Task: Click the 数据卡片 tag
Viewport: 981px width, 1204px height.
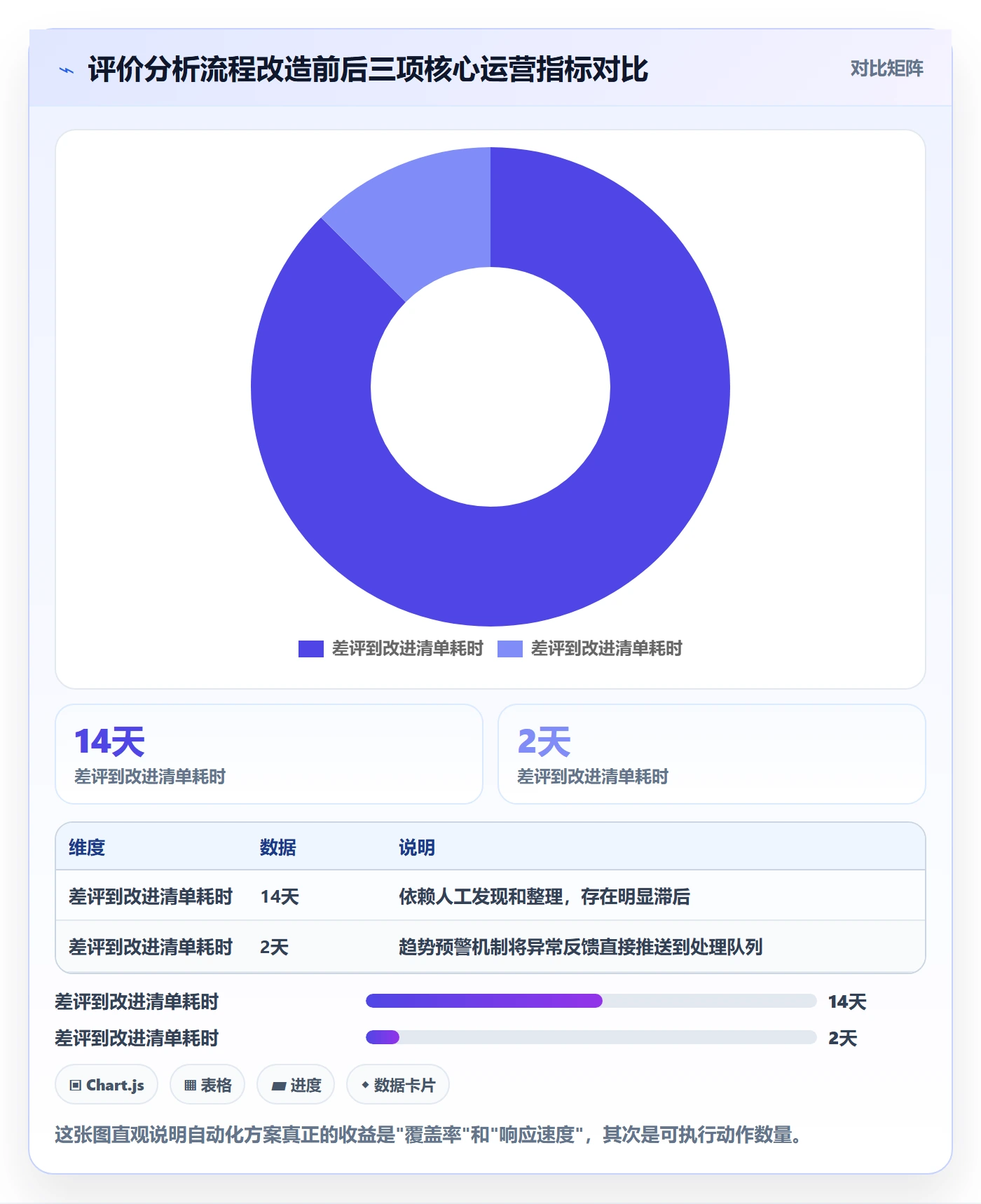Action: pyautogui.click(x=398, y=1085)
